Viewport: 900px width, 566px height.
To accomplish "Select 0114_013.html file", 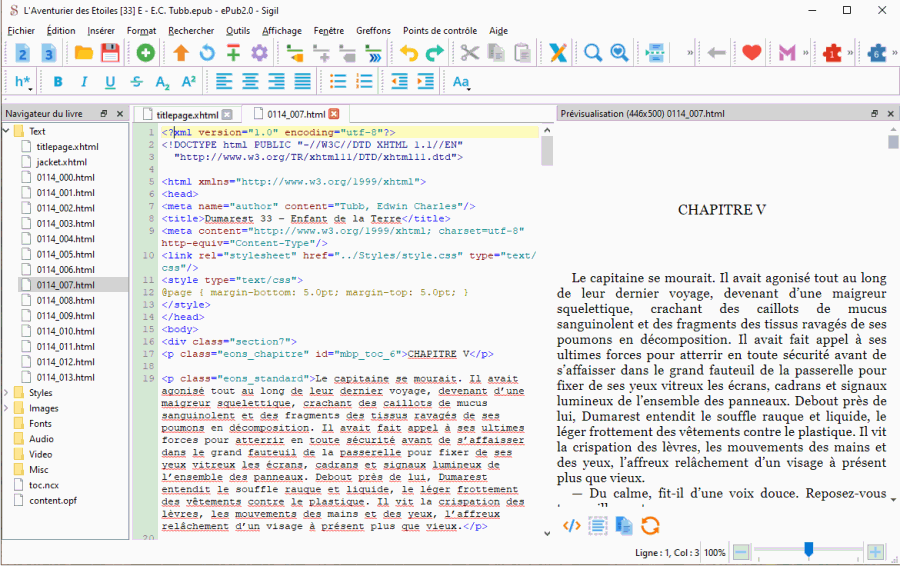I will [65, 377].
